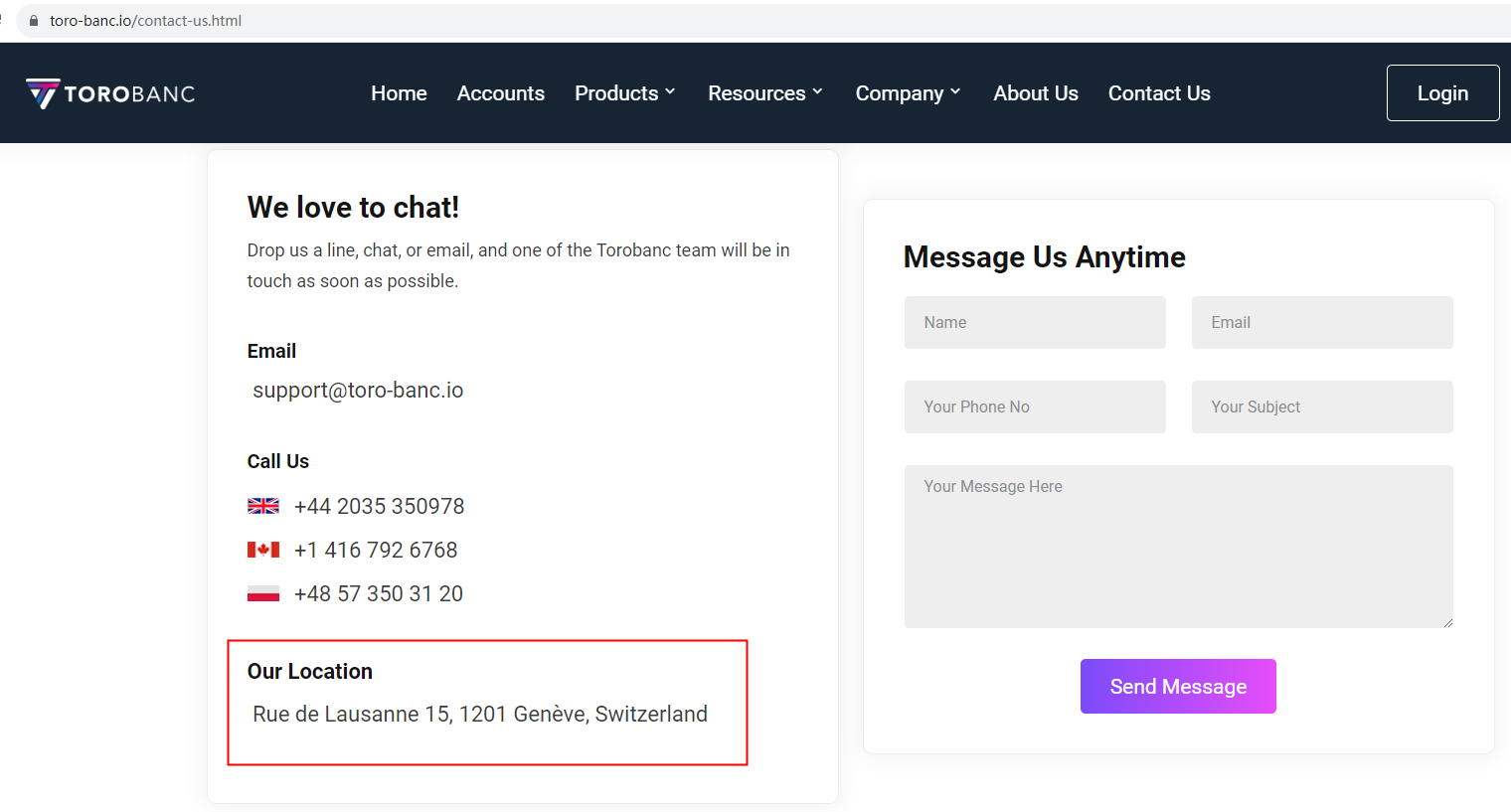The width and height of the screenshot is (1511, 812).
Task: Click the Poland flag icon
Action: [263, 593]
